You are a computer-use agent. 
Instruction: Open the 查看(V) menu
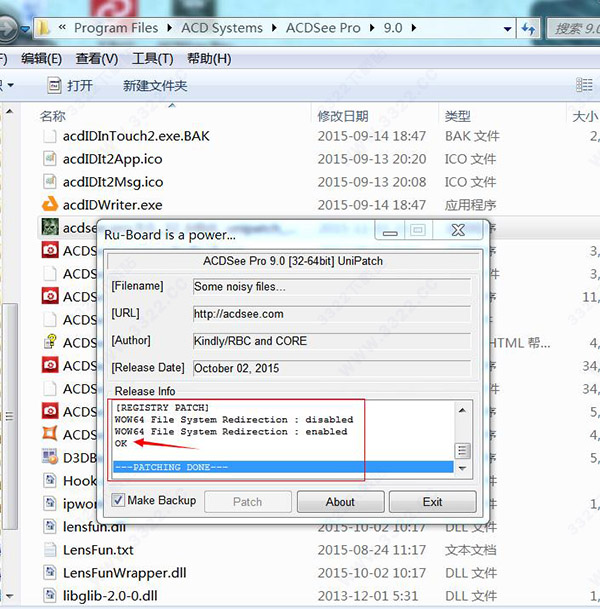coord(97,59)
